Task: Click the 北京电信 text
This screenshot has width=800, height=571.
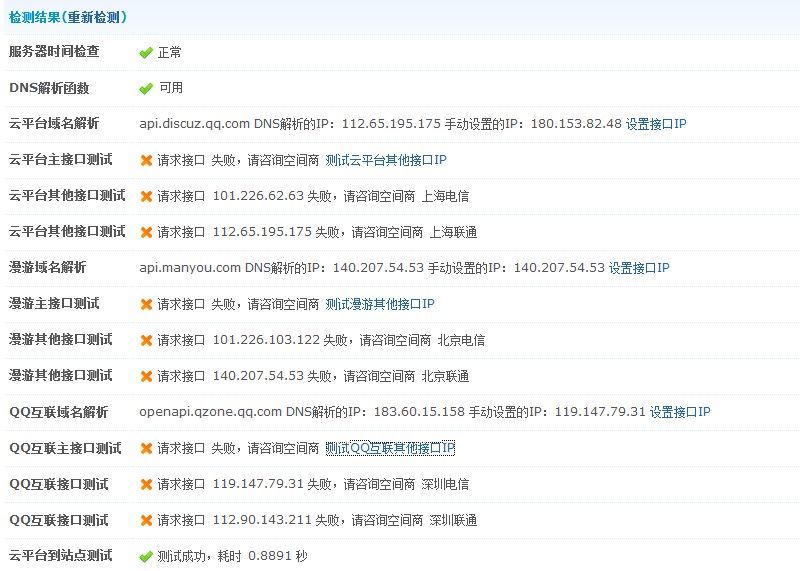Action: coord(461,340)
